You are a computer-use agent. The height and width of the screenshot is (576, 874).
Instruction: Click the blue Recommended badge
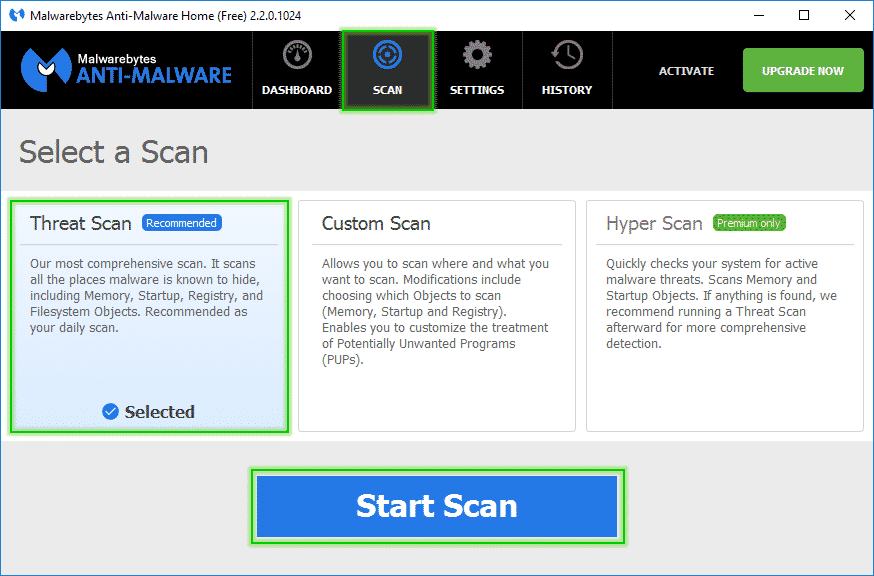tap(181, 223)
